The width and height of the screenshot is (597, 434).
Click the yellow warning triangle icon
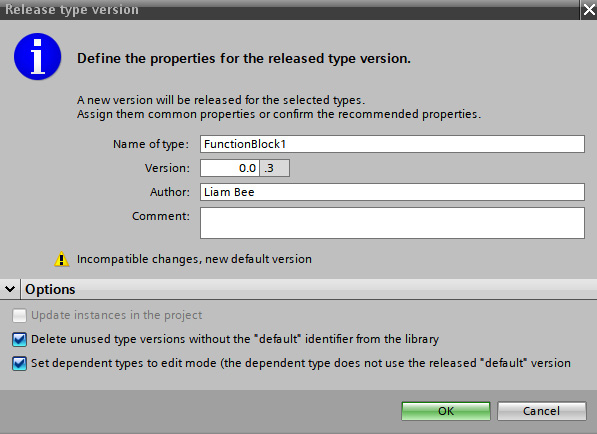(x=62, y=259)
